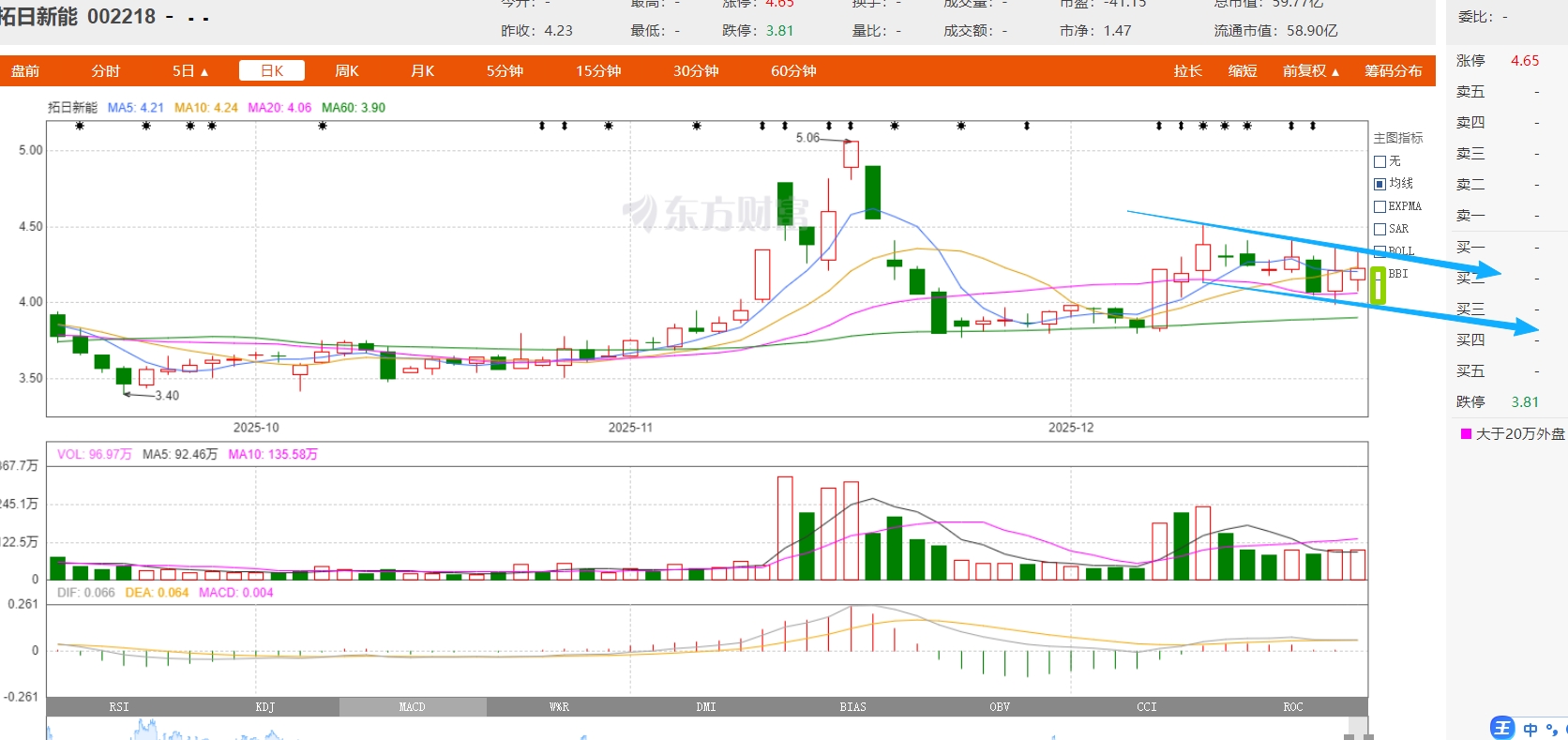Click the DIF: 0.066 value
This screenshot has height=740, width=1568.
85,593
